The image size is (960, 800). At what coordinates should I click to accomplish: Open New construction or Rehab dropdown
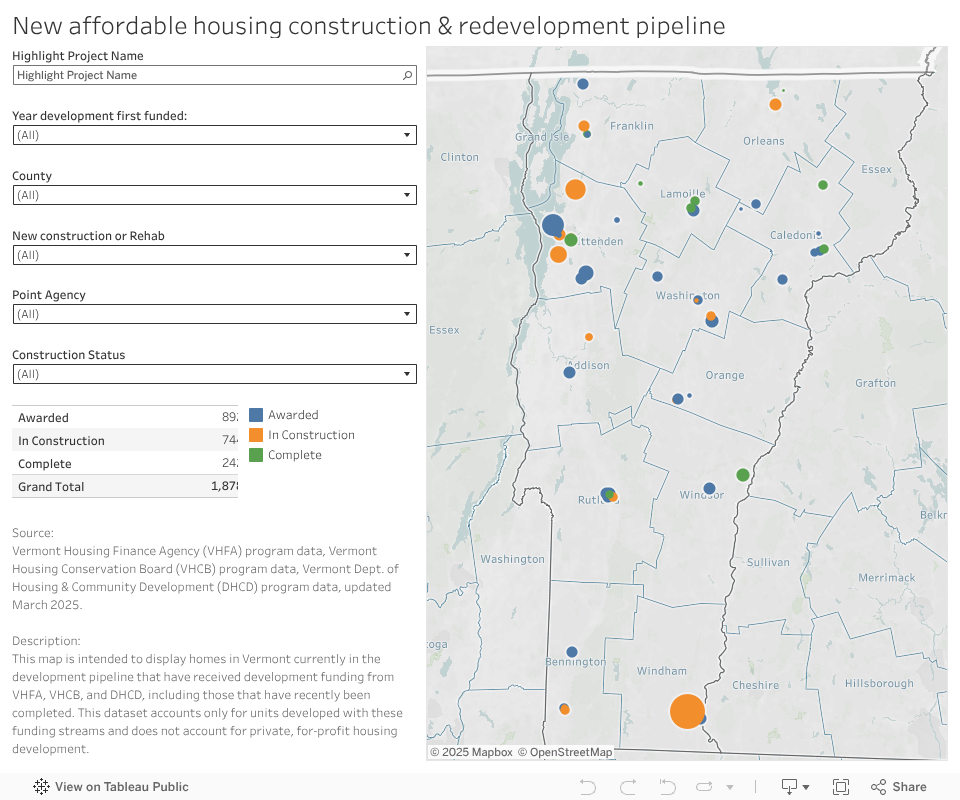pyautogui.click(x=407, y=255)
